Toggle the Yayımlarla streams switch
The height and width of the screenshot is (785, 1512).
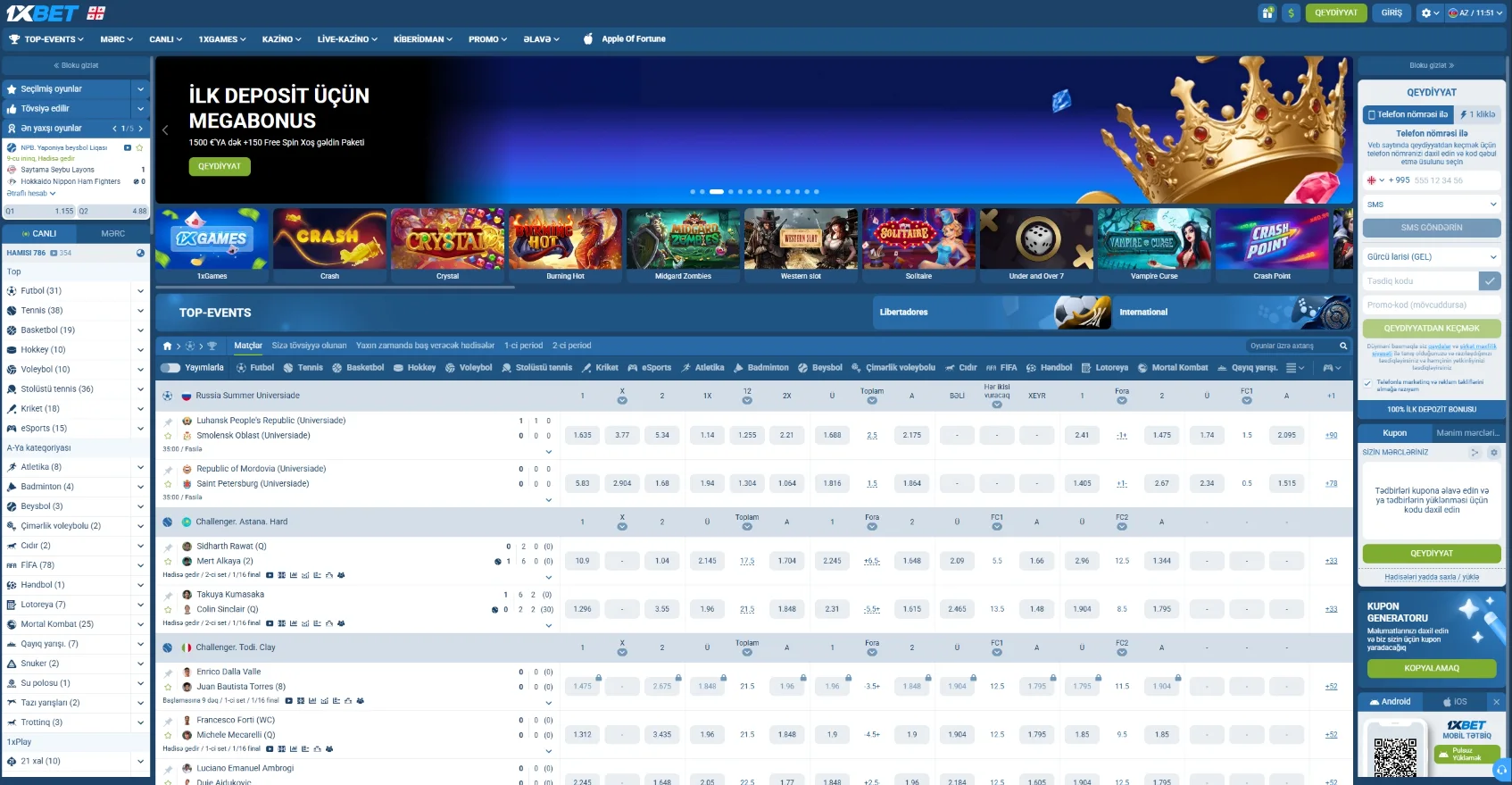(x=170, y=368)
